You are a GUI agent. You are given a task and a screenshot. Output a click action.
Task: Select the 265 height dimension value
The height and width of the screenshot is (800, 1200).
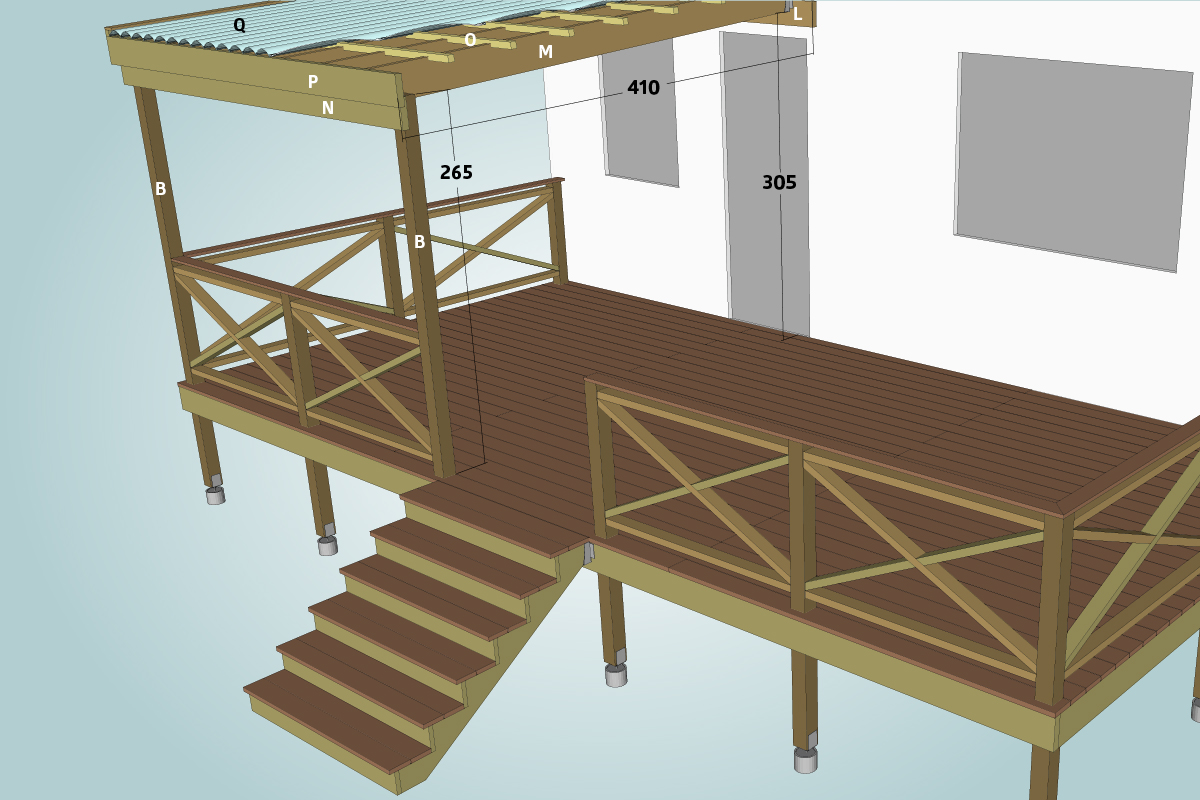[x=456, y=173]
